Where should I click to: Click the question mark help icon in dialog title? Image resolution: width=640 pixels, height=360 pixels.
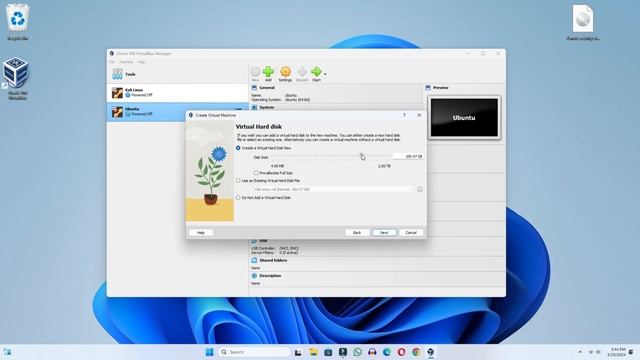coord(404,115)
